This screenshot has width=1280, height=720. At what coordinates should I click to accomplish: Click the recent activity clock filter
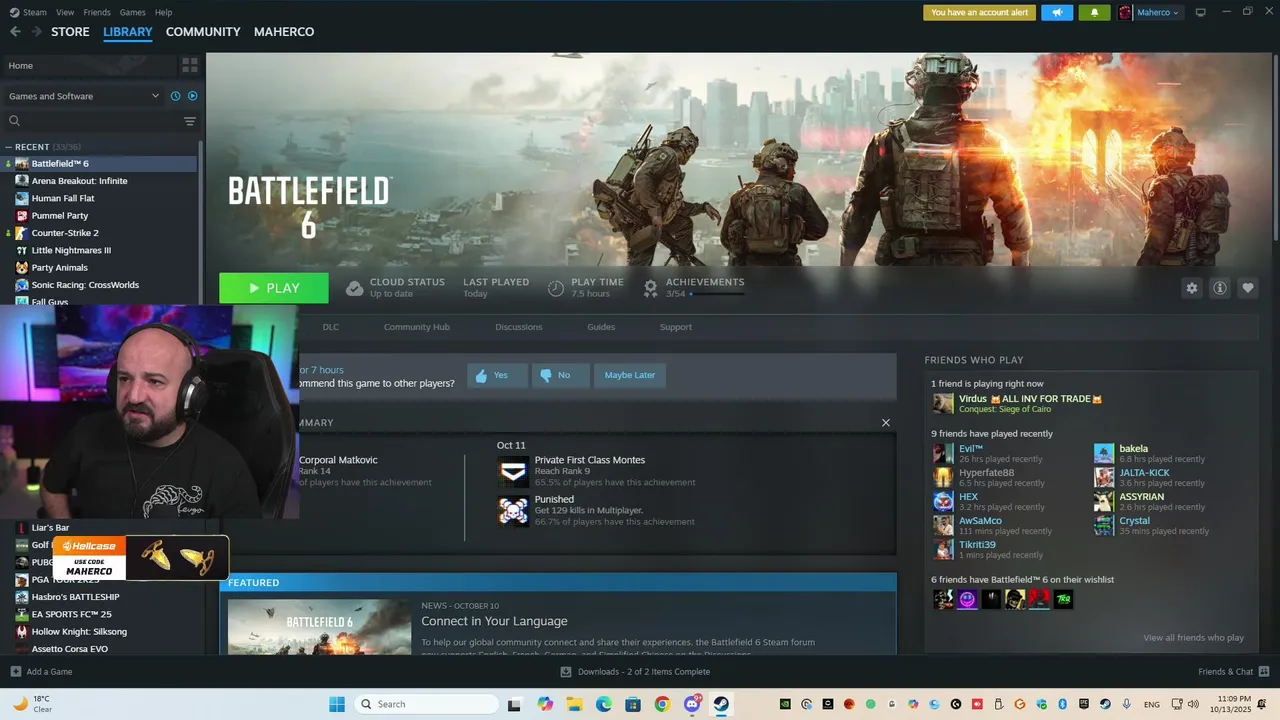pyautogui.click(x=175, y=96)
